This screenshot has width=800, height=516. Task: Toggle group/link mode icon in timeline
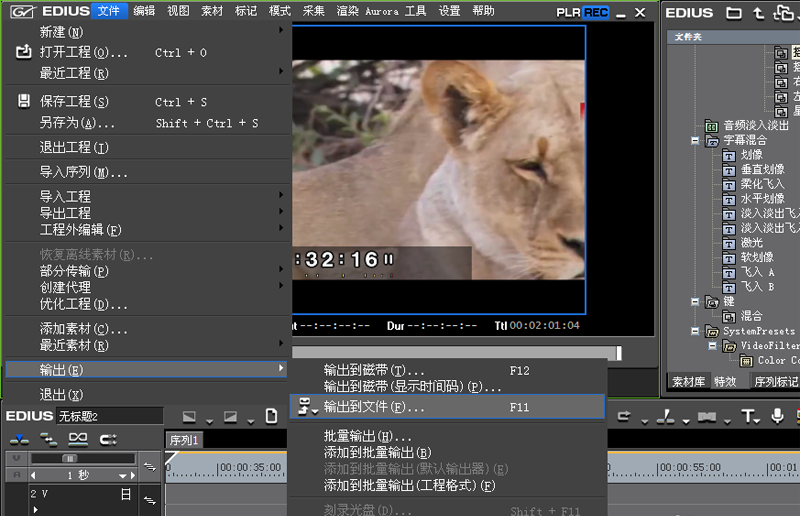78,438
